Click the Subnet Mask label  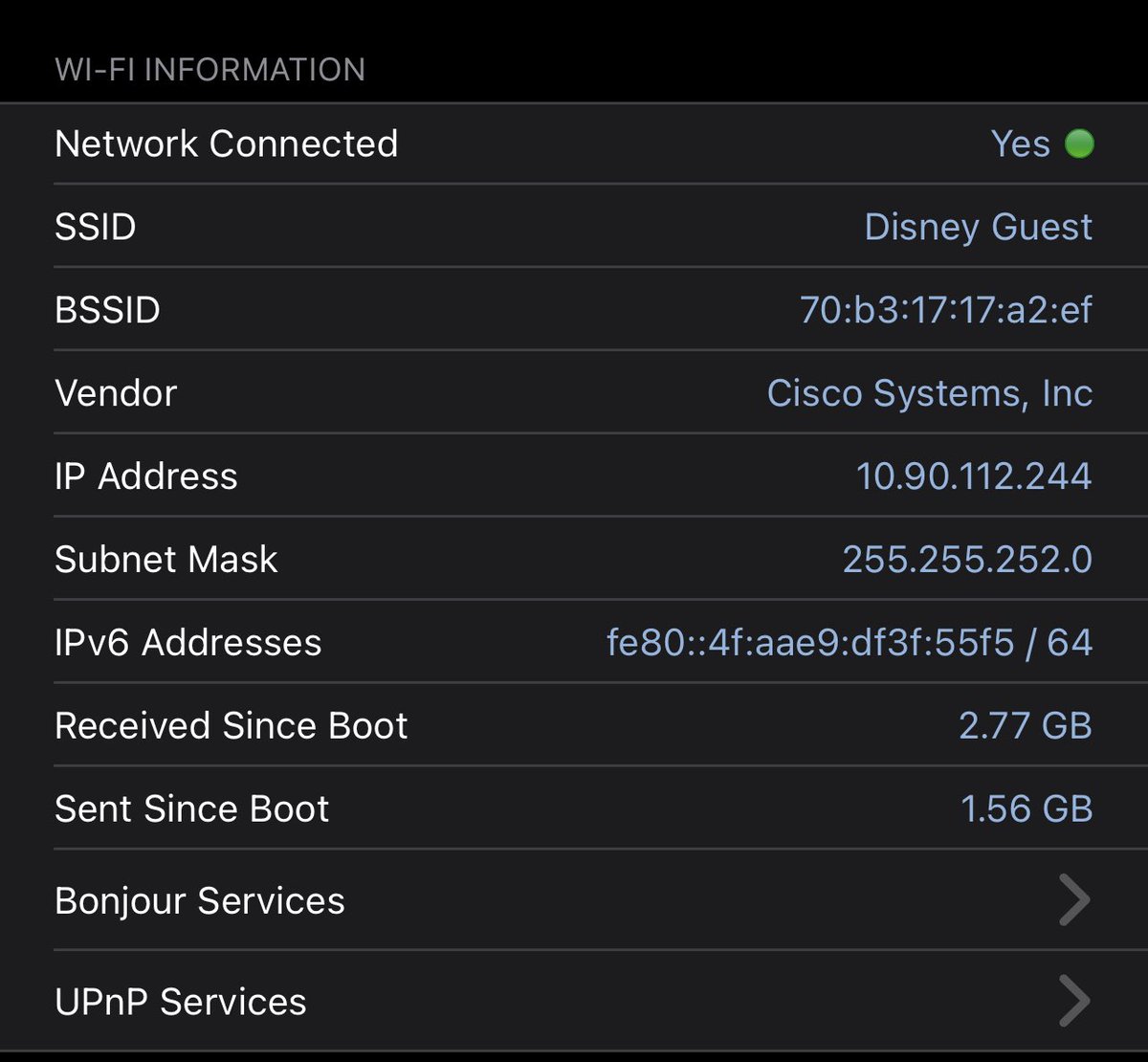pos(166,560)
